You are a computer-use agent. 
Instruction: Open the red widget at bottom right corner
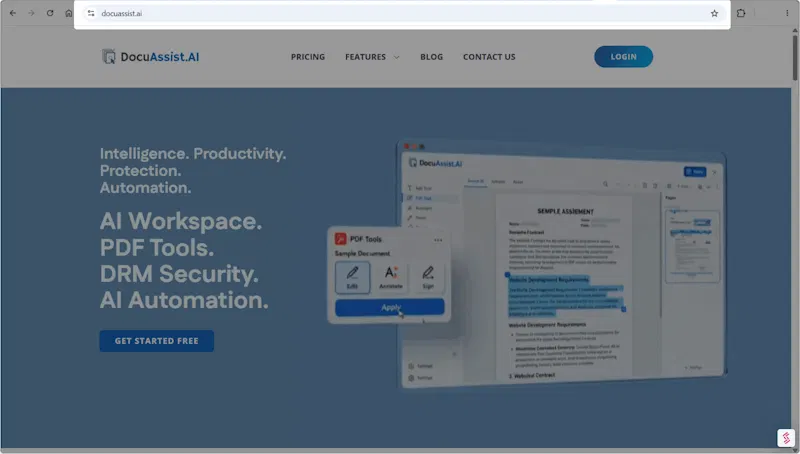click(786, 438)
